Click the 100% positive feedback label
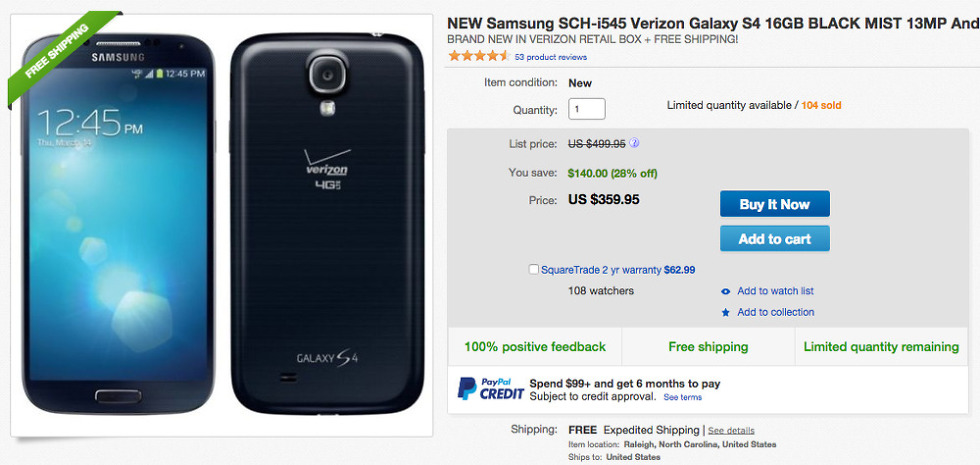The height and width of the screenshot is (465, 980). (535, 347)
